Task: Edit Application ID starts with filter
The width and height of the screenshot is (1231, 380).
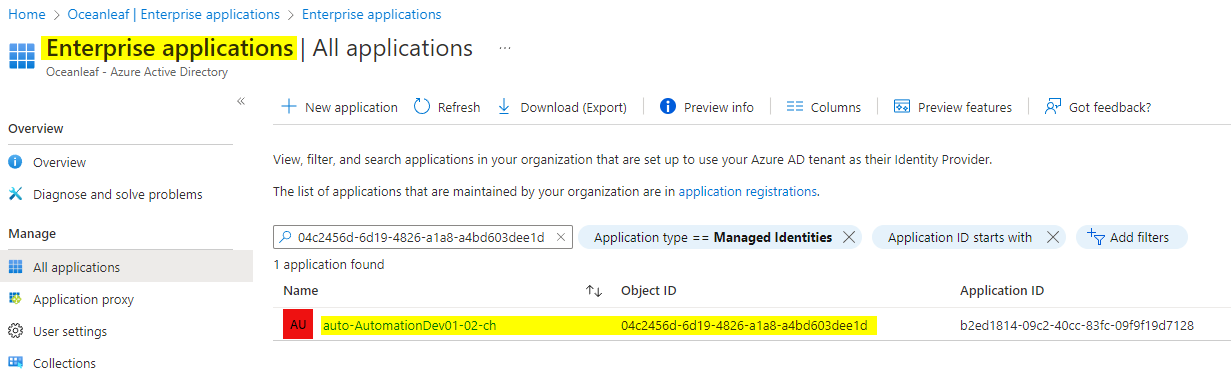Action: 960,237
